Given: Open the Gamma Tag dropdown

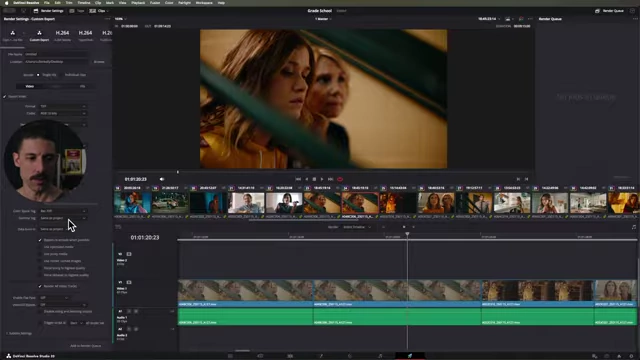Looking at the screenshot, I should tap(63, 218).
